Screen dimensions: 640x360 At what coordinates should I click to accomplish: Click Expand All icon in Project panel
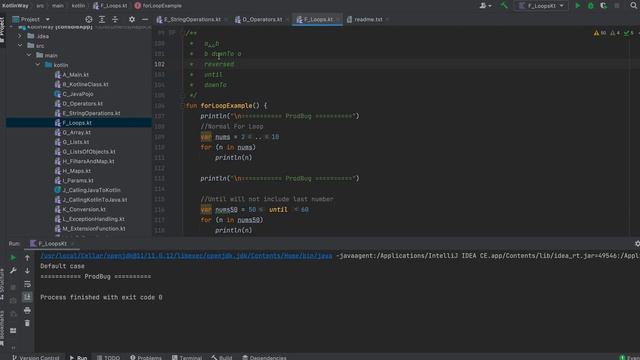(102, 19)
